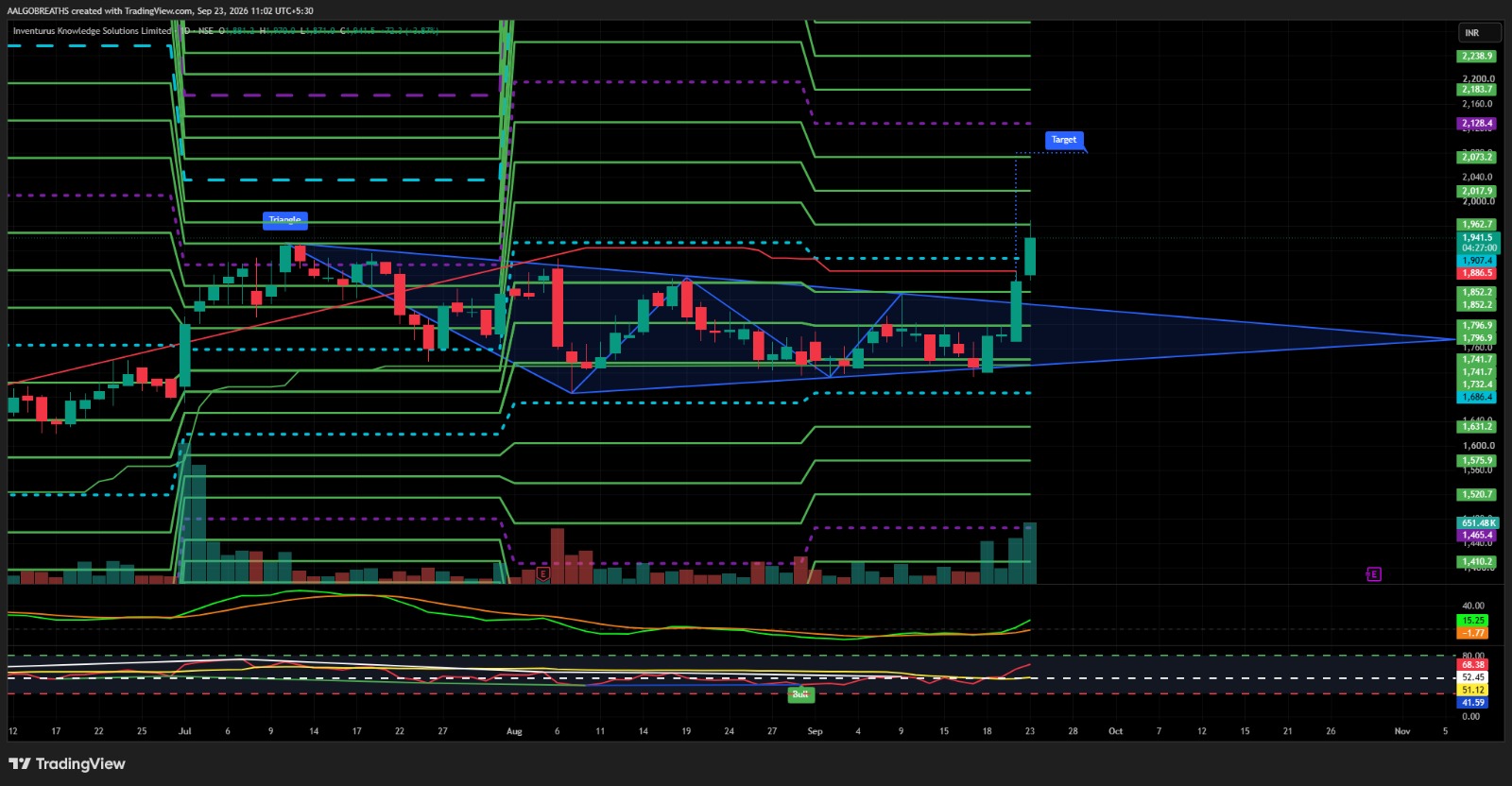Click the purple 2,128.4 price label
1512x786 pixels.
1478,124
